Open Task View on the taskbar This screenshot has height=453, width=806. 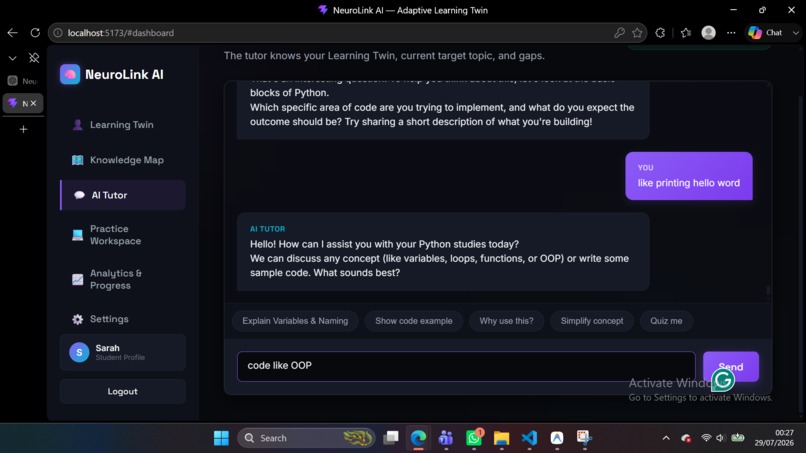coord(391,438)
